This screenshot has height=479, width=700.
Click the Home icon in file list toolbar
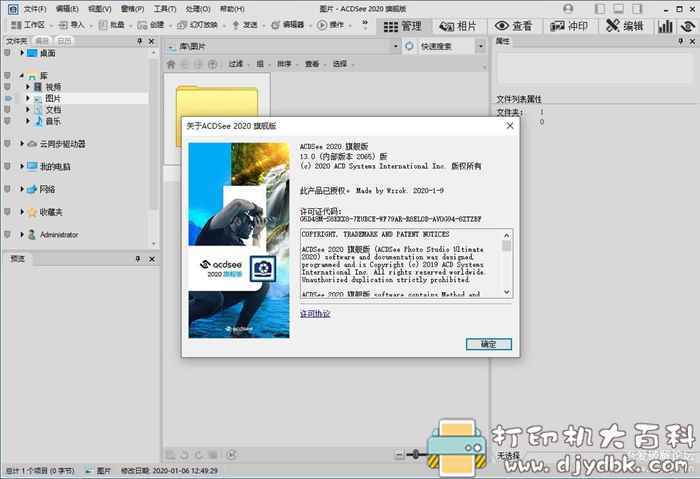click(x=171, y=64)
